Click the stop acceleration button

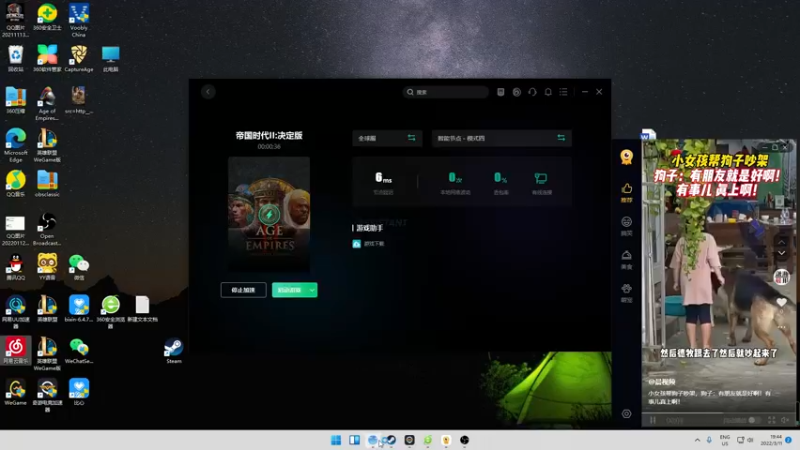click(x=243, y=290)
